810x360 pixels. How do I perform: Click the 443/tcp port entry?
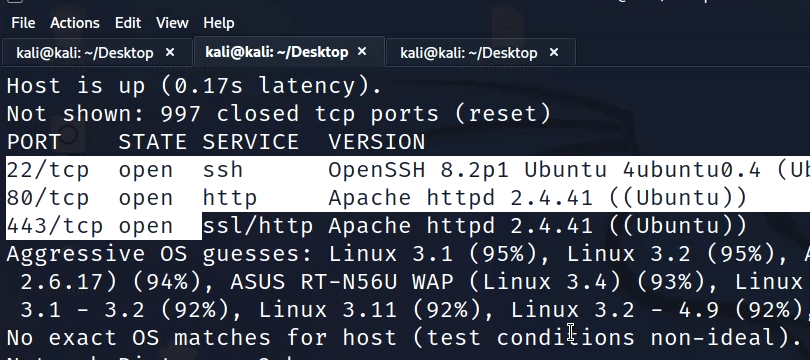pyautogui.click(x=54, y=226)
